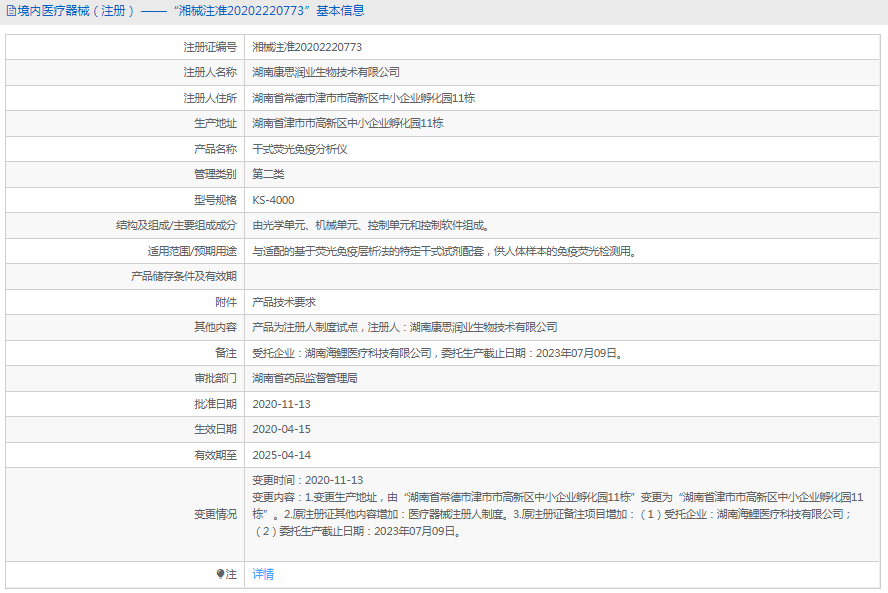This screenshot has height=593, width=888.
Task: Select the 产品名称 row label
Action: point(215,149)
